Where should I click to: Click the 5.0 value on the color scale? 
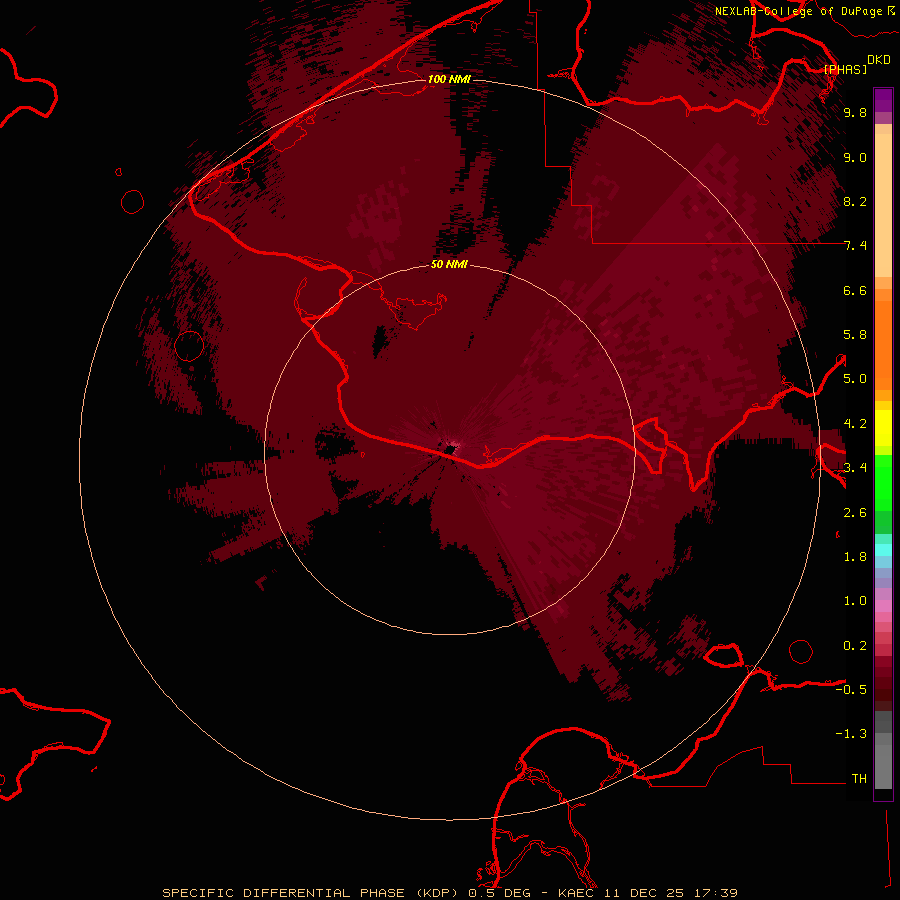tap(855, 379)
